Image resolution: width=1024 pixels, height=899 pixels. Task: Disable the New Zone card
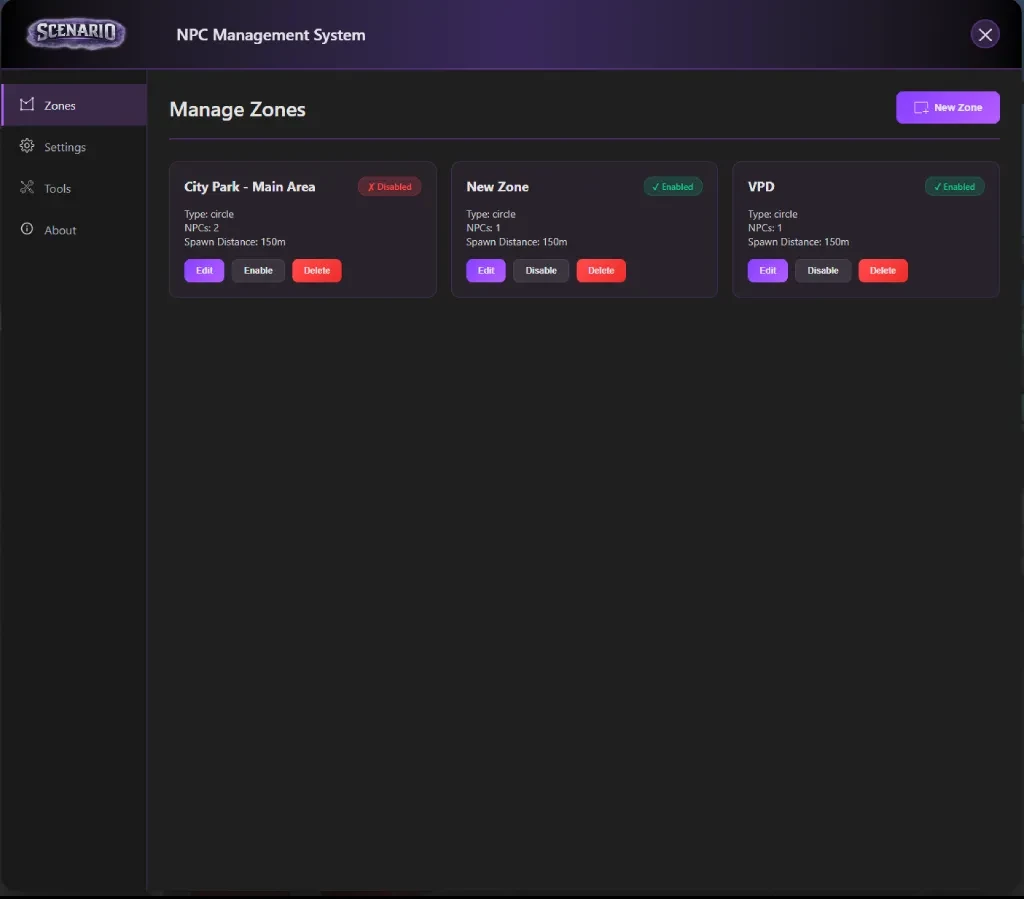coord(541,270)
